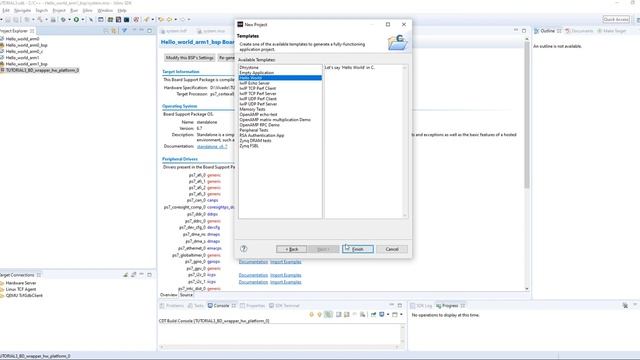Click Link with Editor icon in Project Explorer
The image size is (640, 360).
[114, 31]
